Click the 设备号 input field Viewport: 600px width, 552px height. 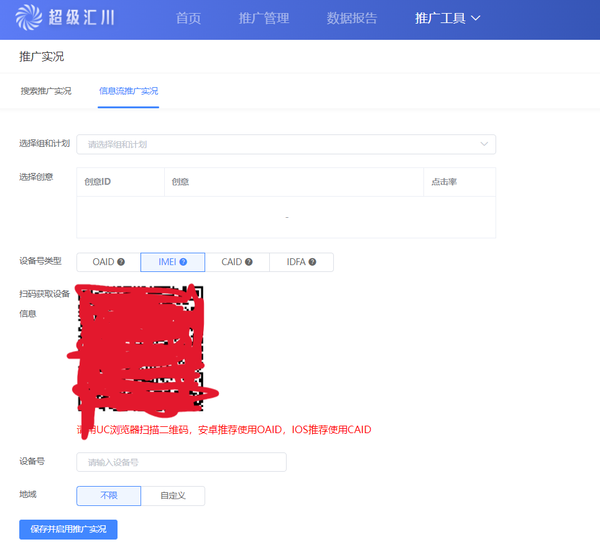point(181,462)
